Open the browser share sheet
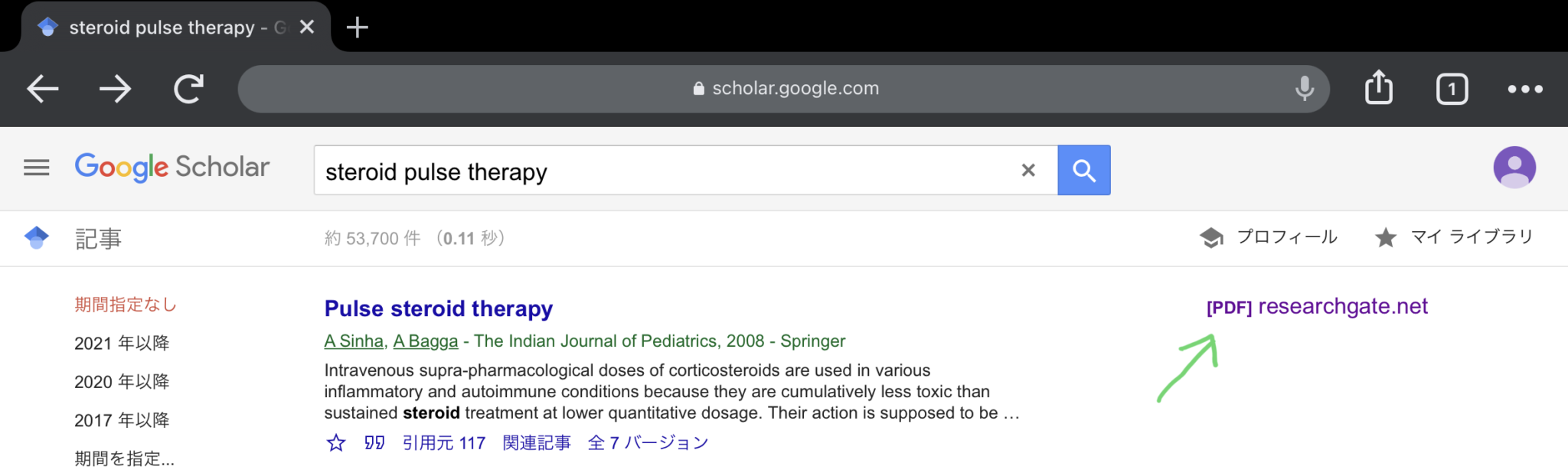The height and width of the screenshot is (473, 1568). point(1379,87)
